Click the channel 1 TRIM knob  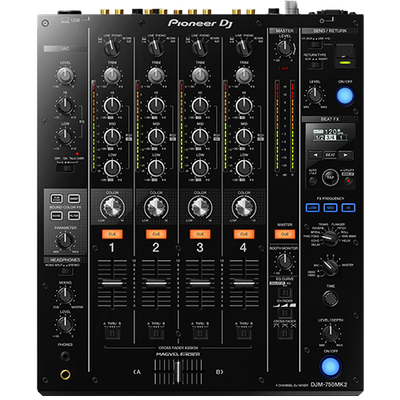point(112,76)
